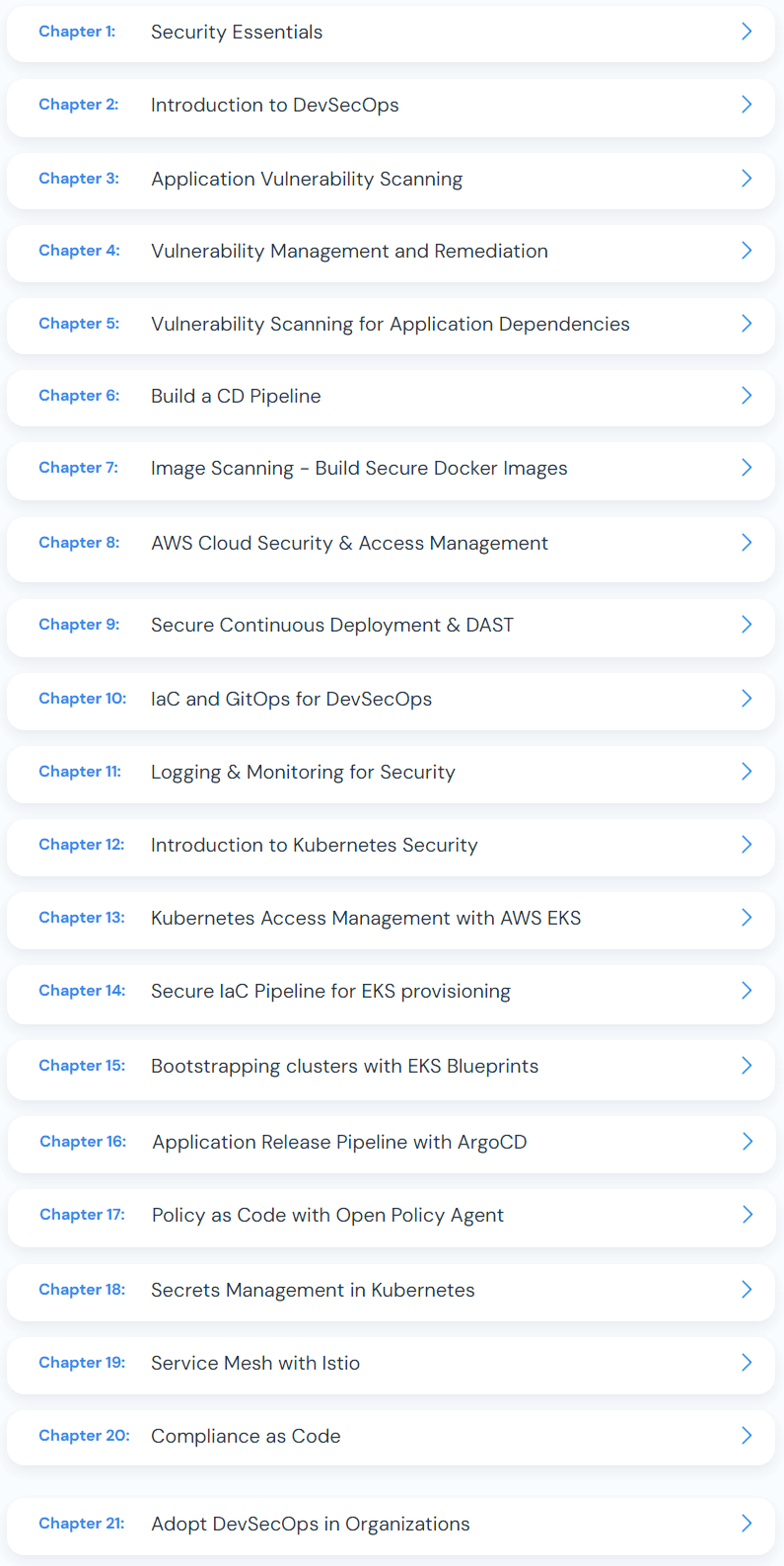784x1566 pixels.
Task: Click 'AWS Cloud Security & Access Management'
Action: coord(349,543)
